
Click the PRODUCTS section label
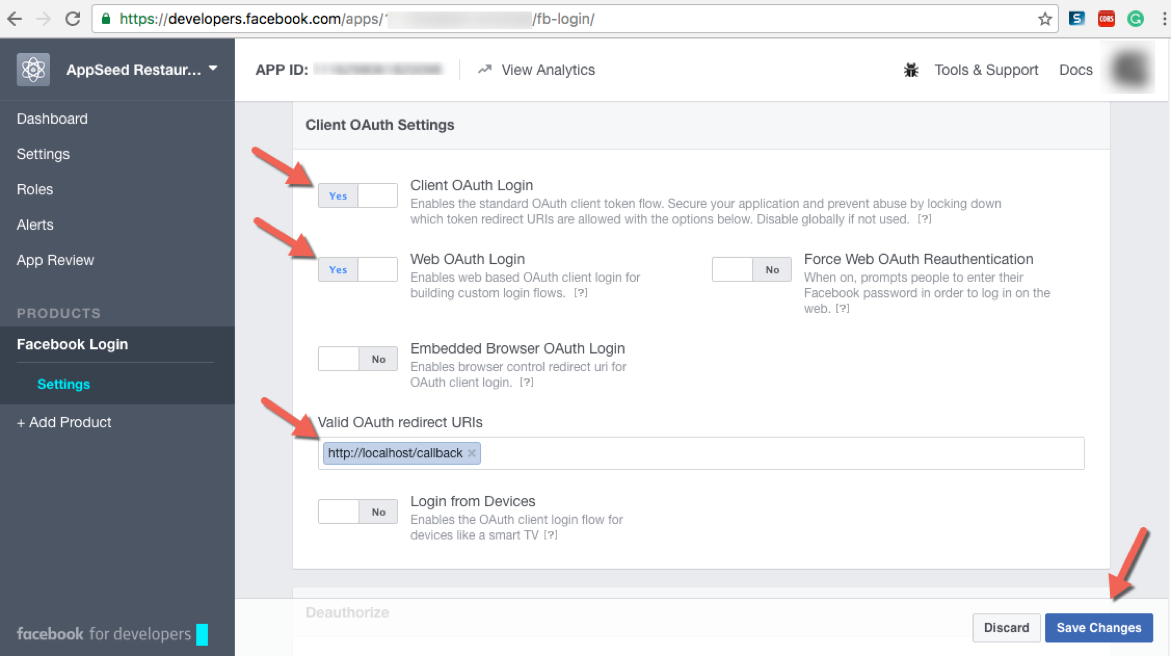coord(59,313)
